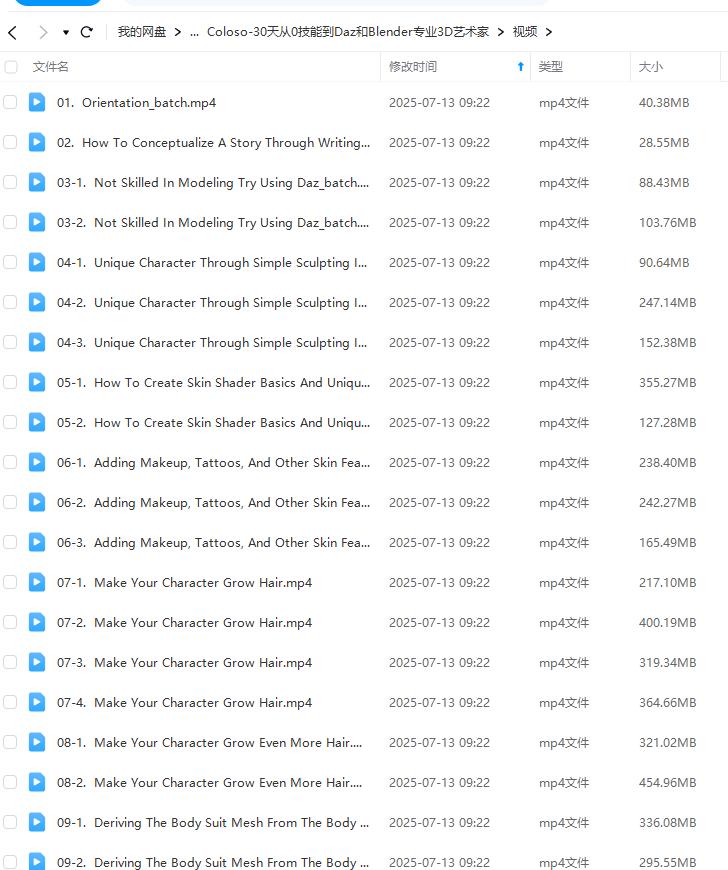Tick the select-all checkbox next to 文件名
Viewport: 728px width, 870px height.
[x=11, y=67]
